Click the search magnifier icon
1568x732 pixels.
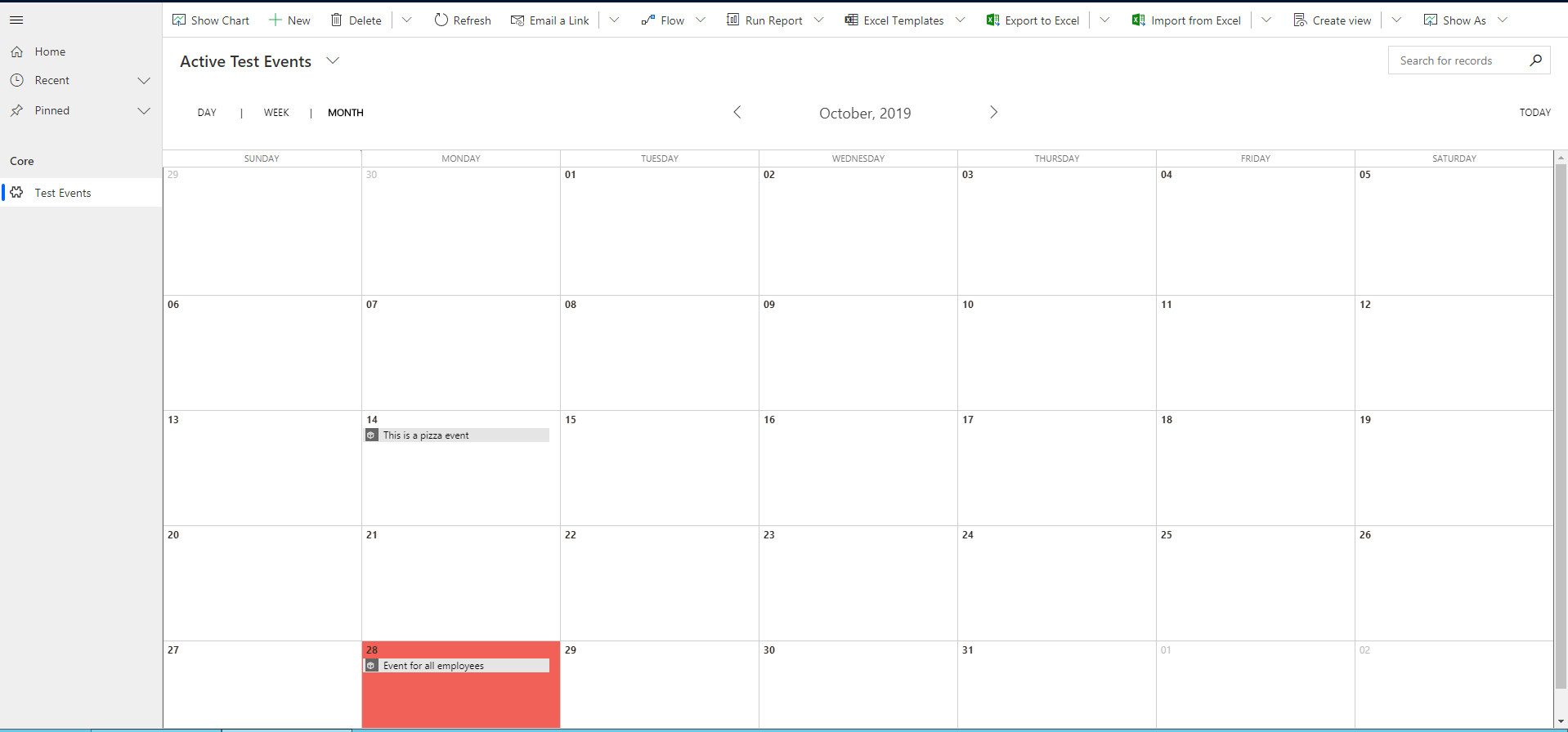[1535, 60]
